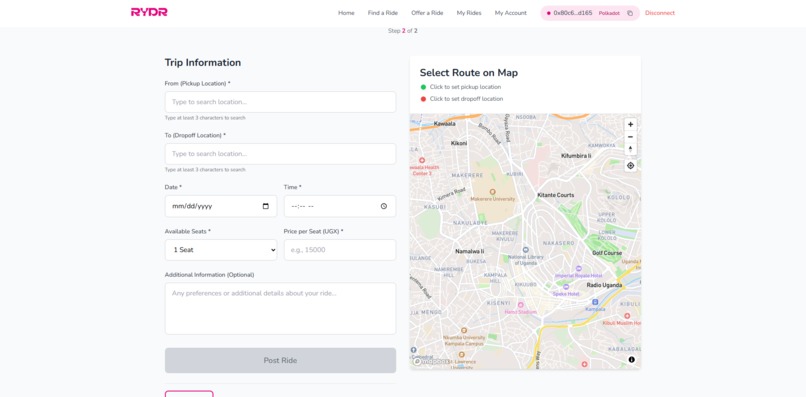The width and height of the screenshot is (806, 397).
Task: Locate me with the geolocate map icon
Action: click(630, 166)
